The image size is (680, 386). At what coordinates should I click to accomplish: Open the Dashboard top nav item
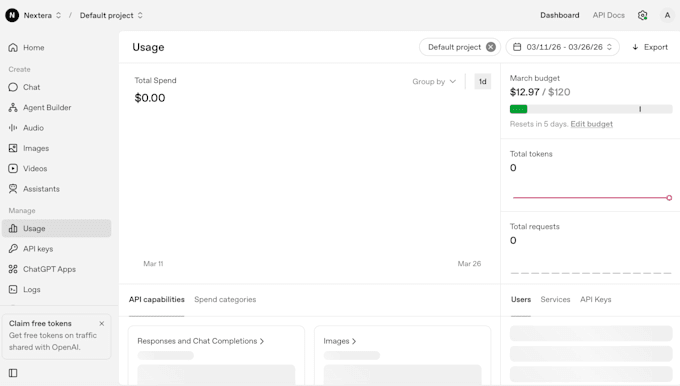pyautogui.click(x=559, y=15)
